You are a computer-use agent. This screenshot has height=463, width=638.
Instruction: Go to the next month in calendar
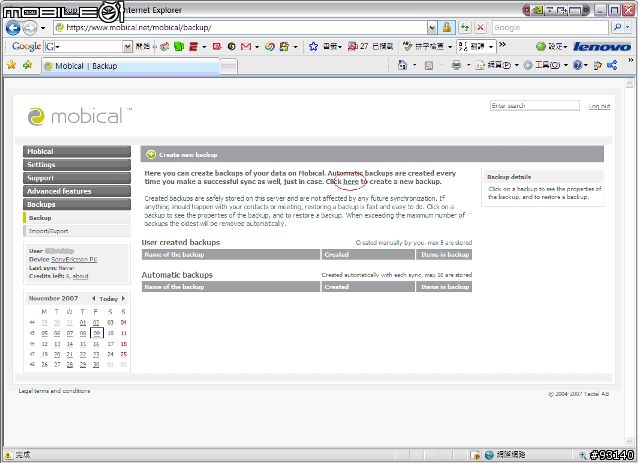coord(123,298)
